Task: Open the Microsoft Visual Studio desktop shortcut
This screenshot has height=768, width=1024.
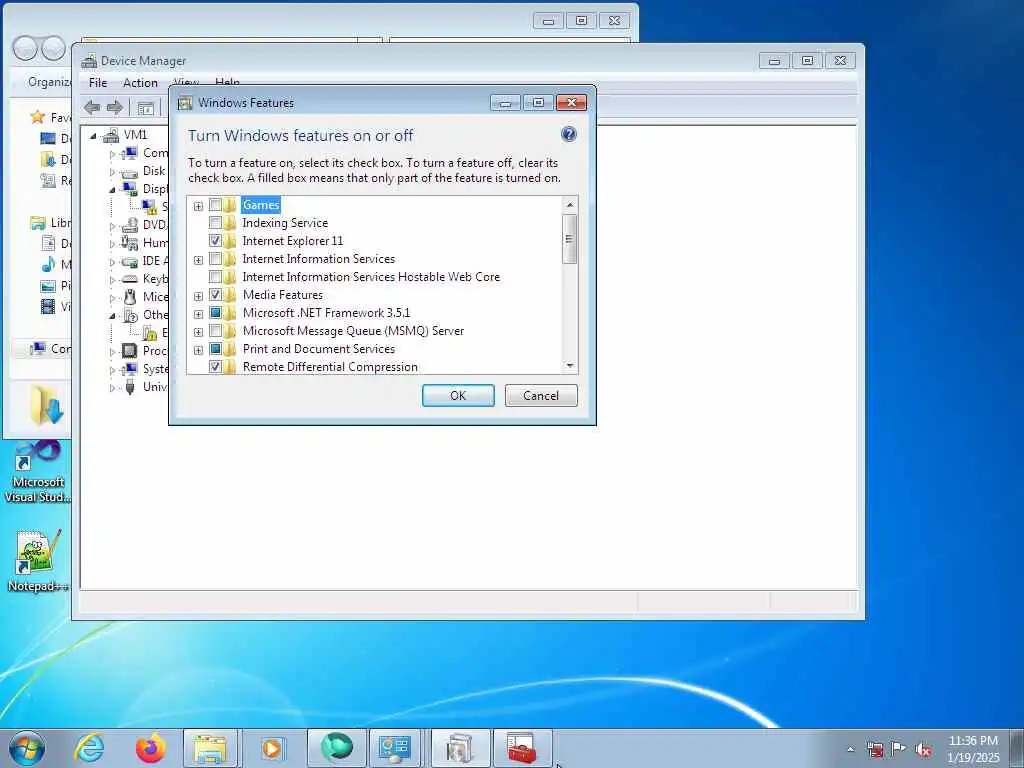Action: pyautogui.click(x=38, y=472)
